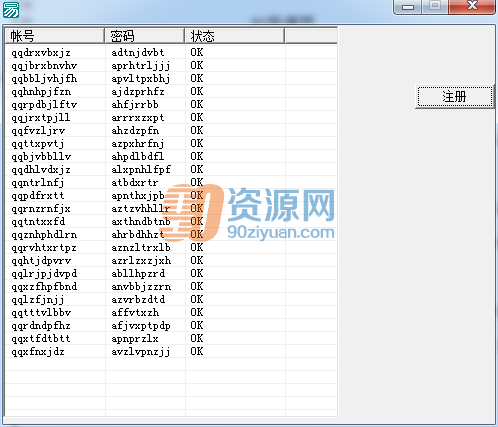Select account qqxfnxjdz
The image size is (498, 427).
(x=38, y=352)
